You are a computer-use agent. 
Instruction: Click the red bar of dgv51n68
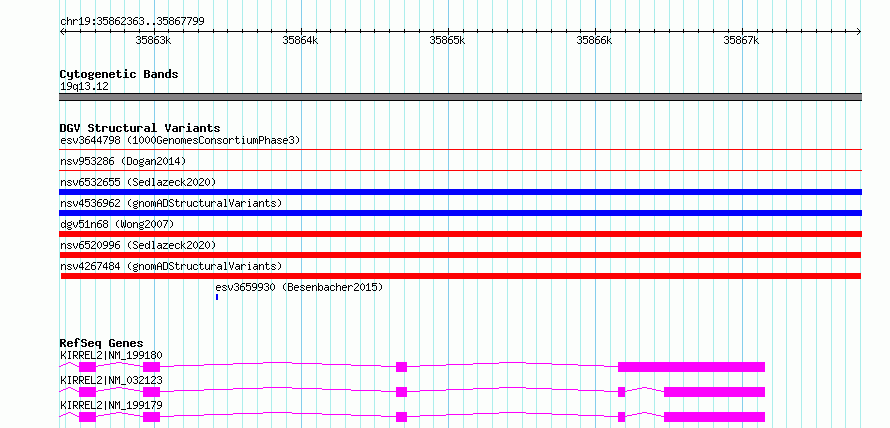[460, 234]
